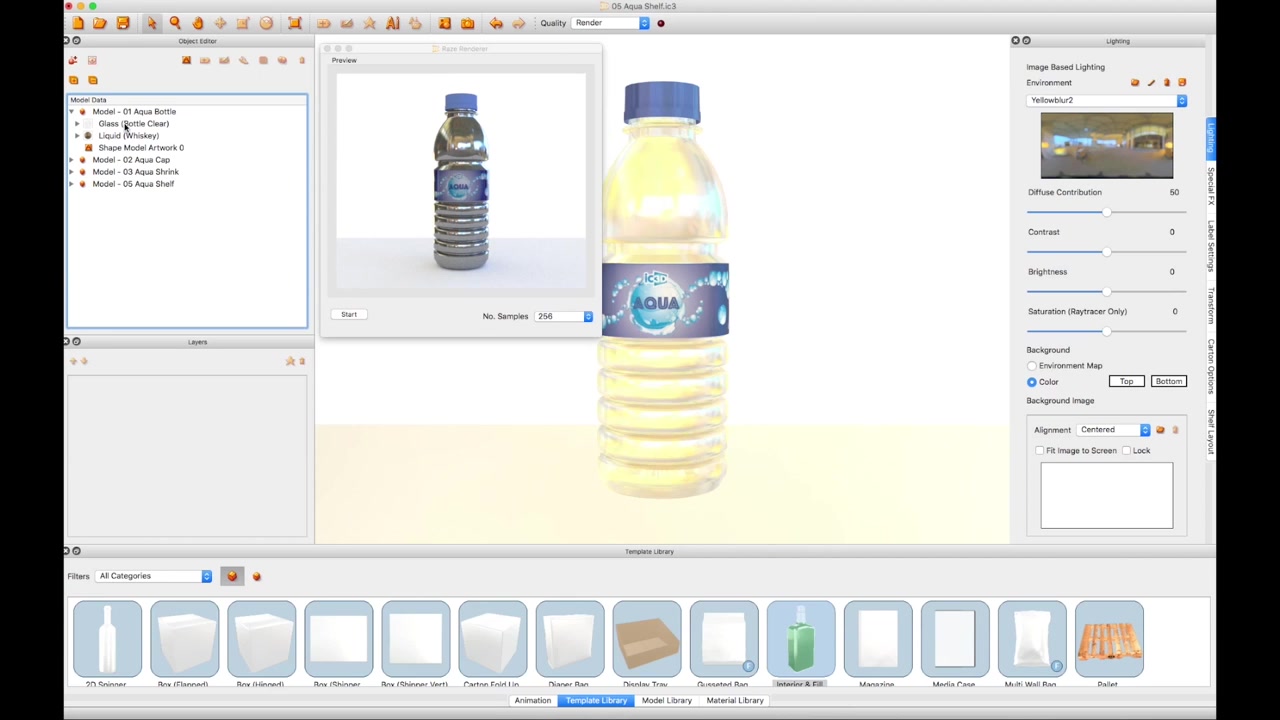1280x720 pixels.
Task: Click the small red ball filter icon
Action: [x=256, y=577]
